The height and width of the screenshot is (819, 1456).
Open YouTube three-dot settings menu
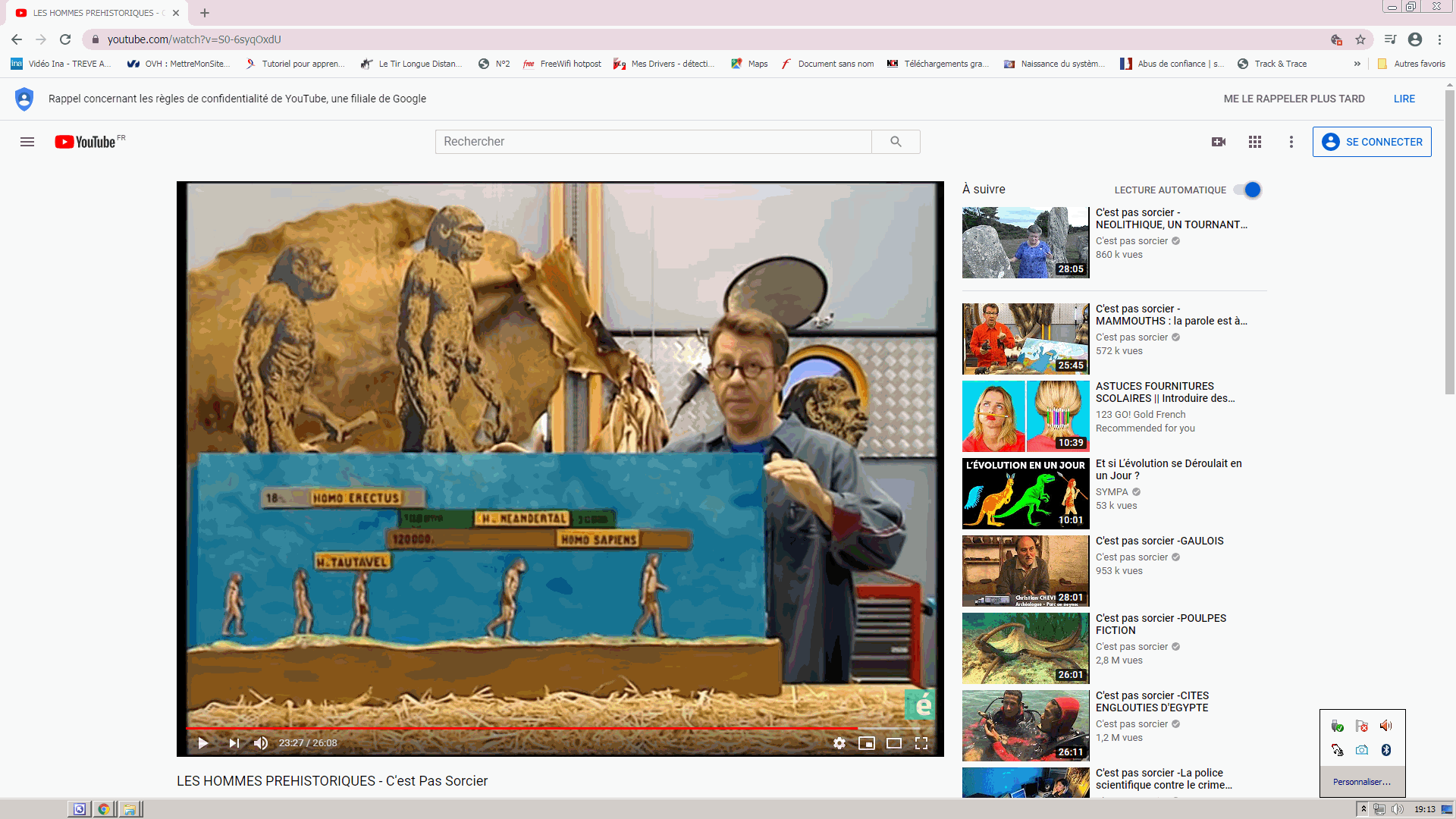[x=1291, y=142]
